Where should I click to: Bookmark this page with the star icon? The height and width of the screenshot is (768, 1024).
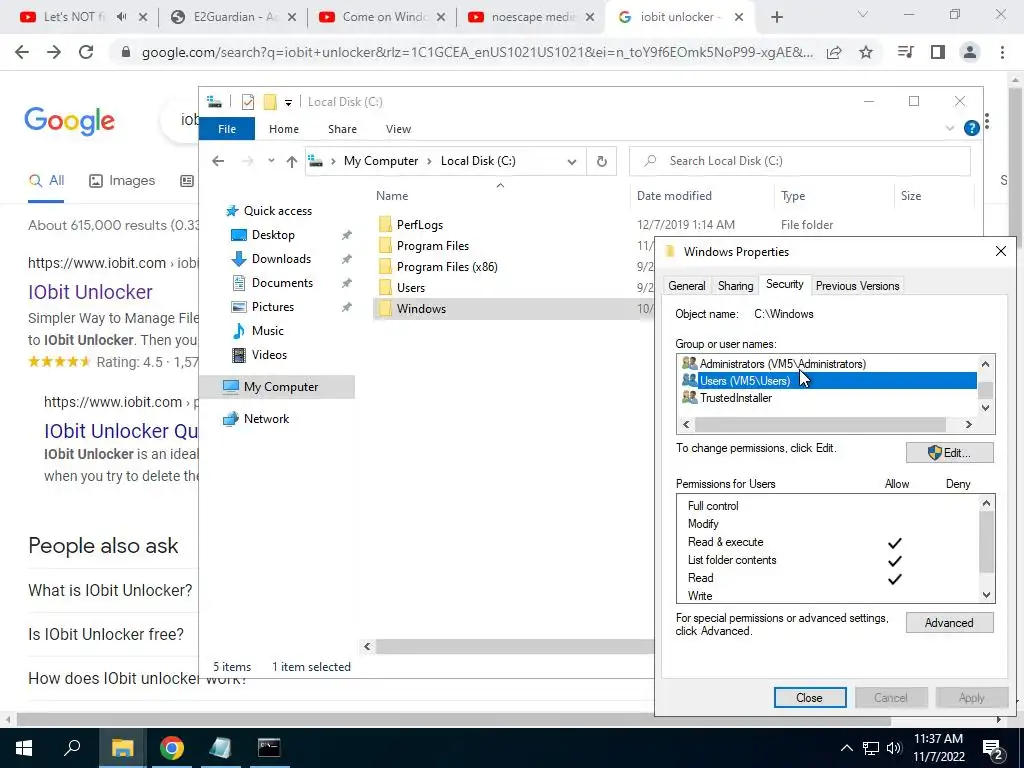coord(866,52)
